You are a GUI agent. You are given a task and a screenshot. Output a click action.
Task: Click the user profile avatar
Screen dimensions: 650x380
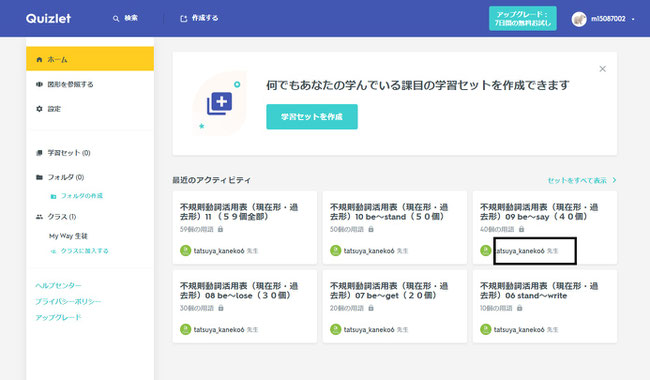point(579,19)
